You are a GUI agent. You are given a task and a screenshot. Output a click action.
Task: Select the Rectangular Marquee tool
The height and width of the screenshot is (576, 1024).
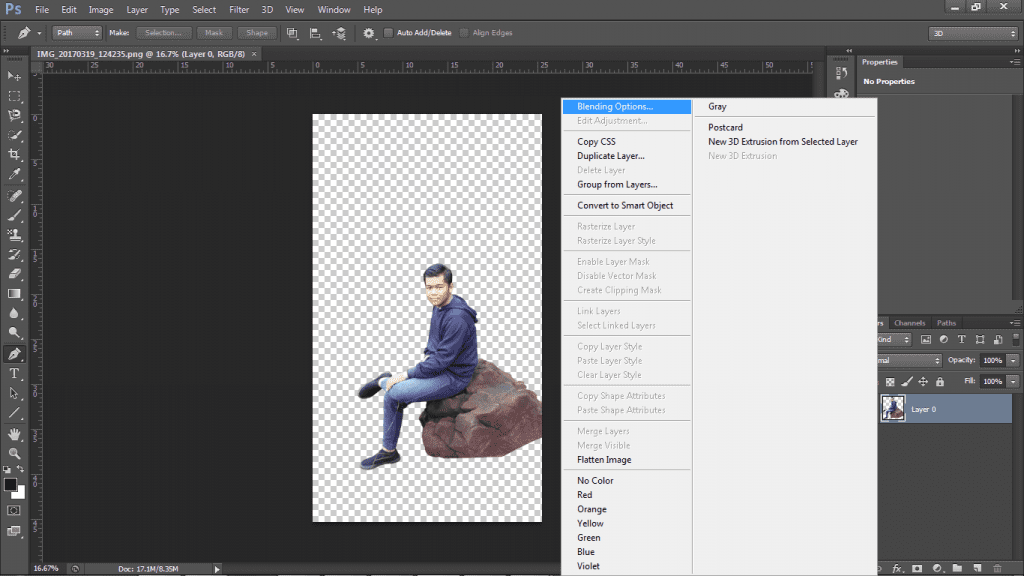coord(14,96)
